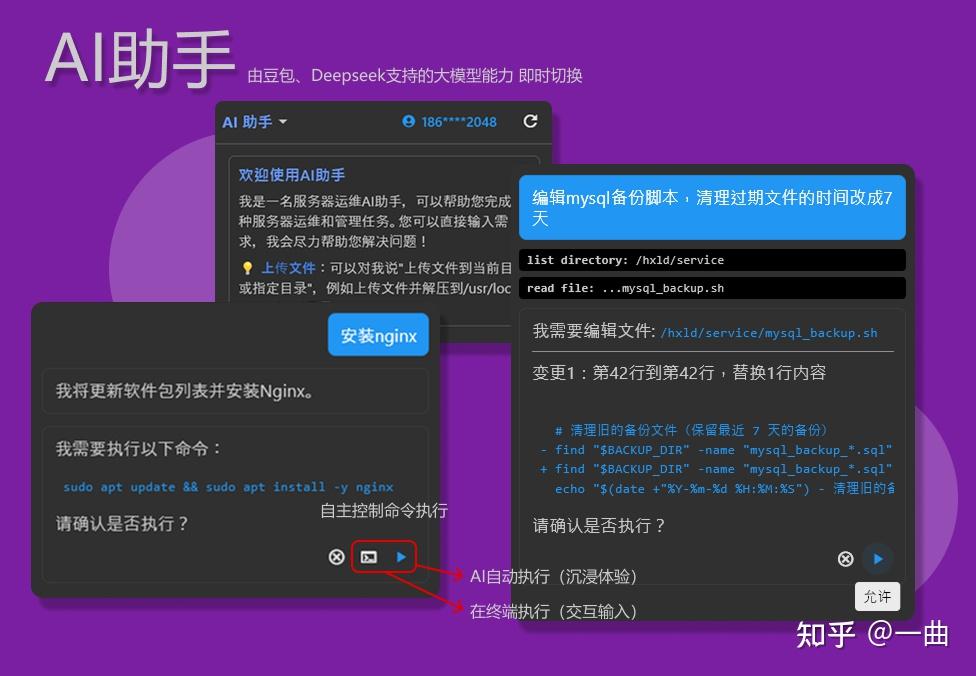Click the 欢迎使用AI助手 heading
Screen dimensions: 976x676
pos(292,175)
